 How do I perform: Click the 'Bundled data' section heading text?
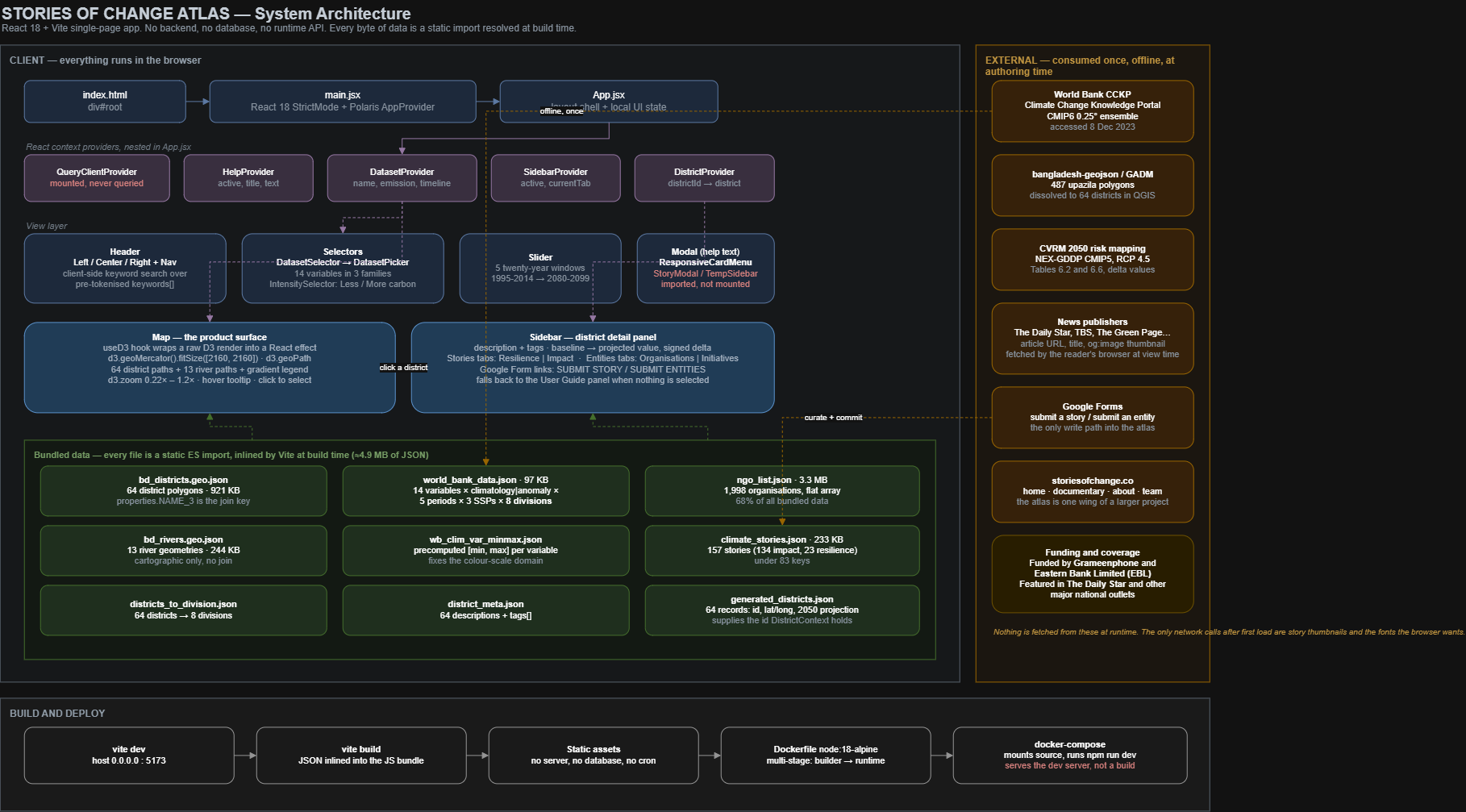tap(231, 455)
